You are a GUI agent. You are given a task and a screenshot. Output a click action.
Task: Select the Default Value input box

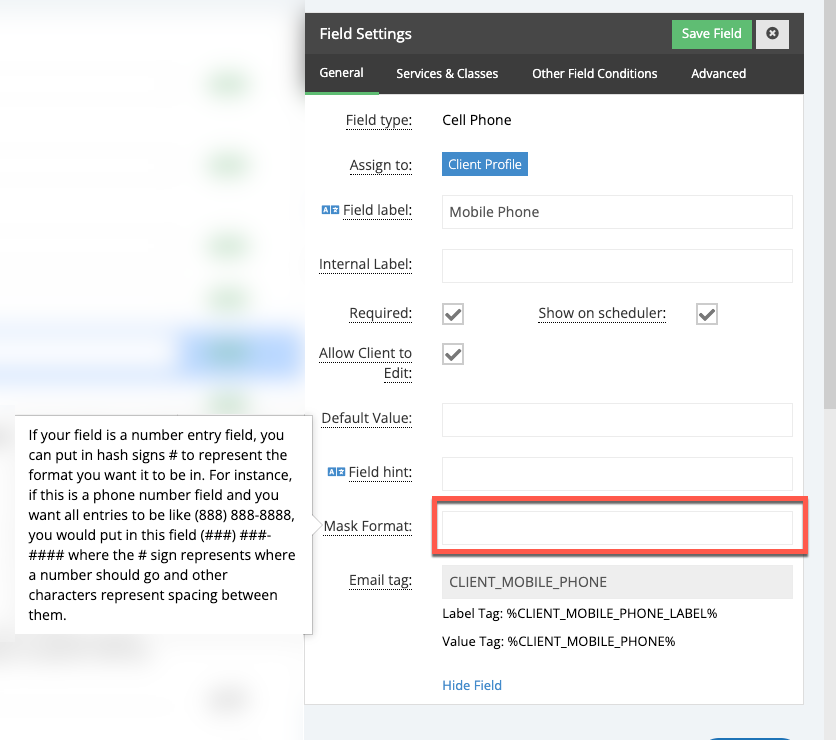(617, 420)
